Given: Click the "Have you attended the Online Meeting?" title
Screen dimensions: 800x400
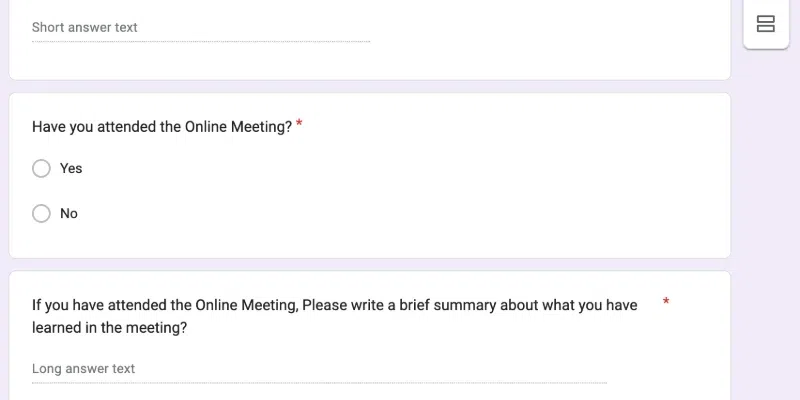Looking at the screenshot, I should click(162, 127).
